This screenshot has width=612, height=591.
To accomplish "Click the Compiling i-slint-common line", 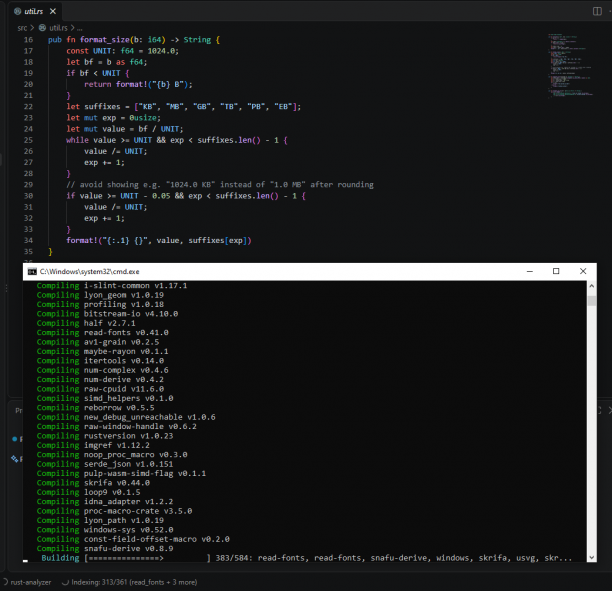I will pyautogui.click(x=112, y=286).
